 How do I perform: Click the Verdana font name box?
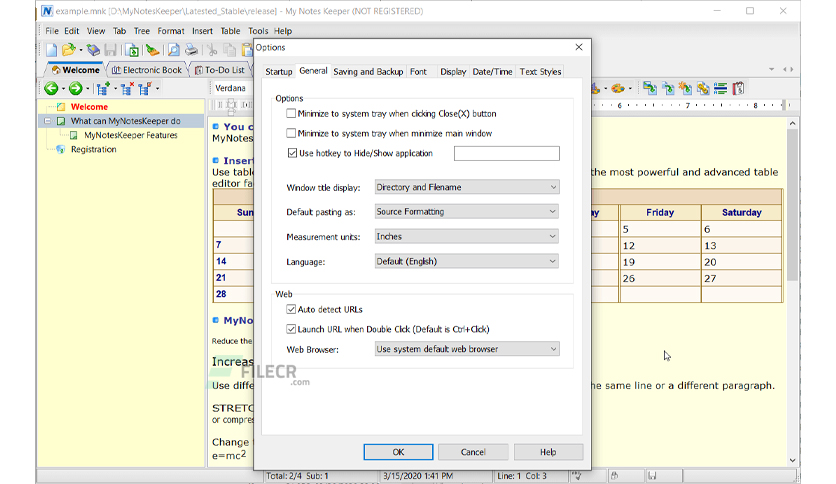[231, 88]
